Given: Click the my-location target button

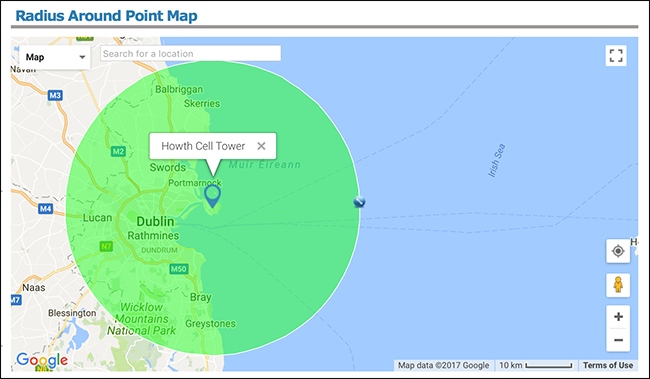Looking at the screenshot, I should 618,251.
